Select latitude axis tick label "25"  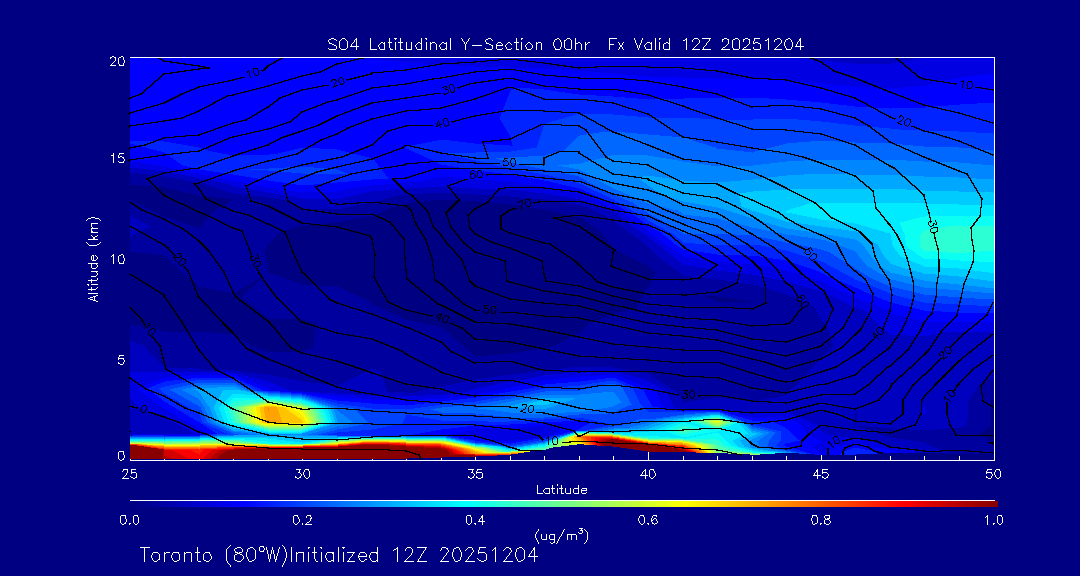click(129, 473)
